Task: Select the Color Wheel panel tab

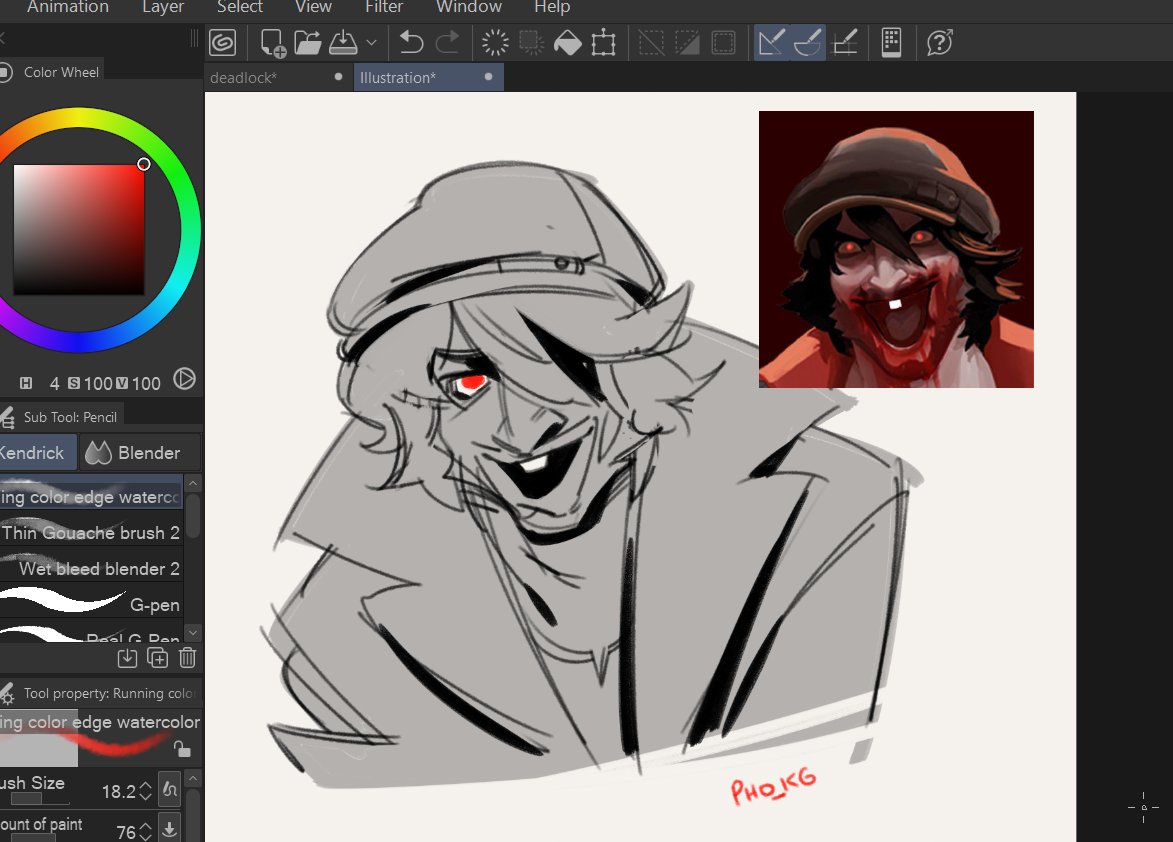Action: (51, 73)
